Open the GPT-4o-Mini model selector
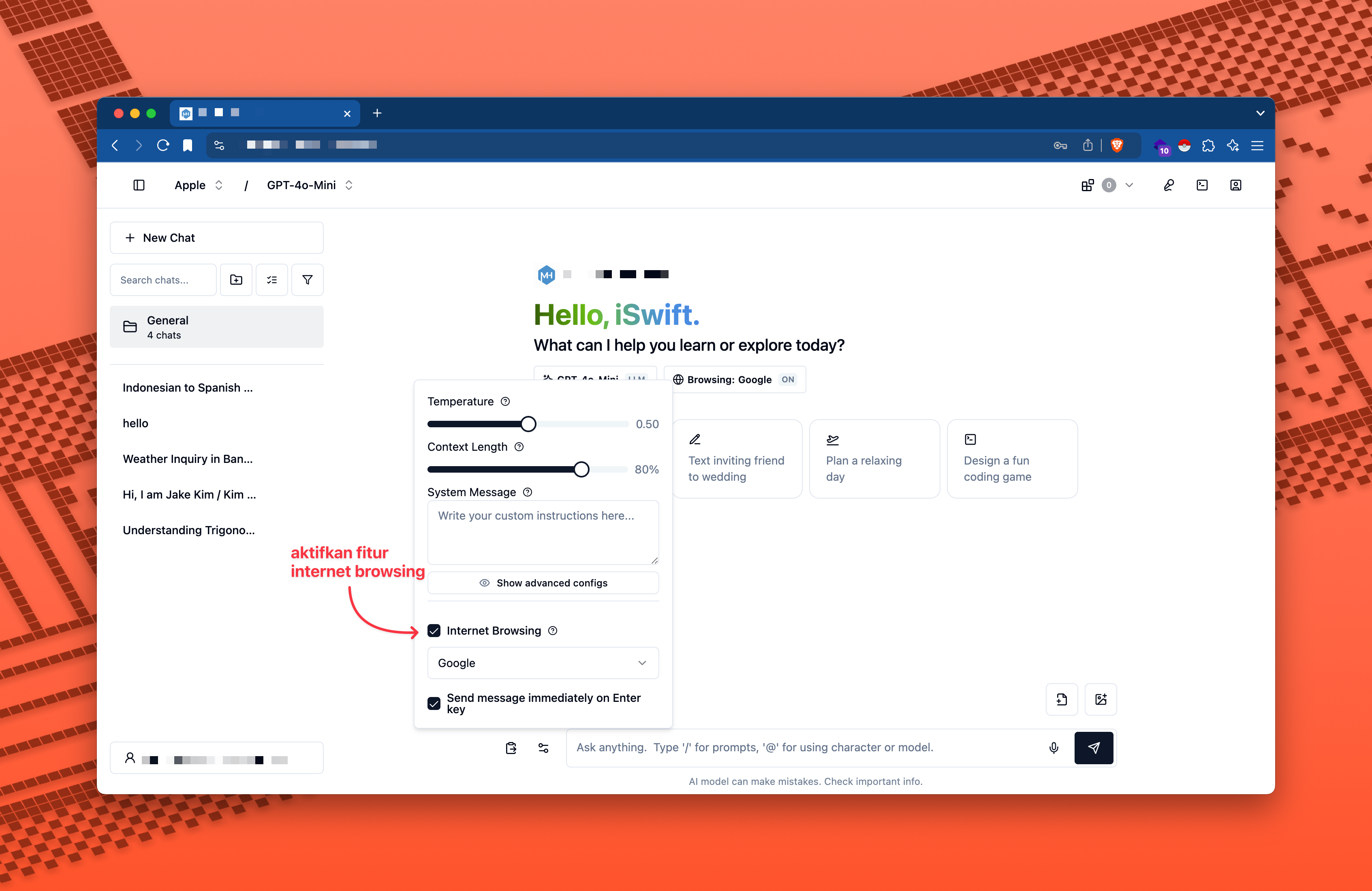The width and height of the screenshot is (1372, 891). point(310,185)
